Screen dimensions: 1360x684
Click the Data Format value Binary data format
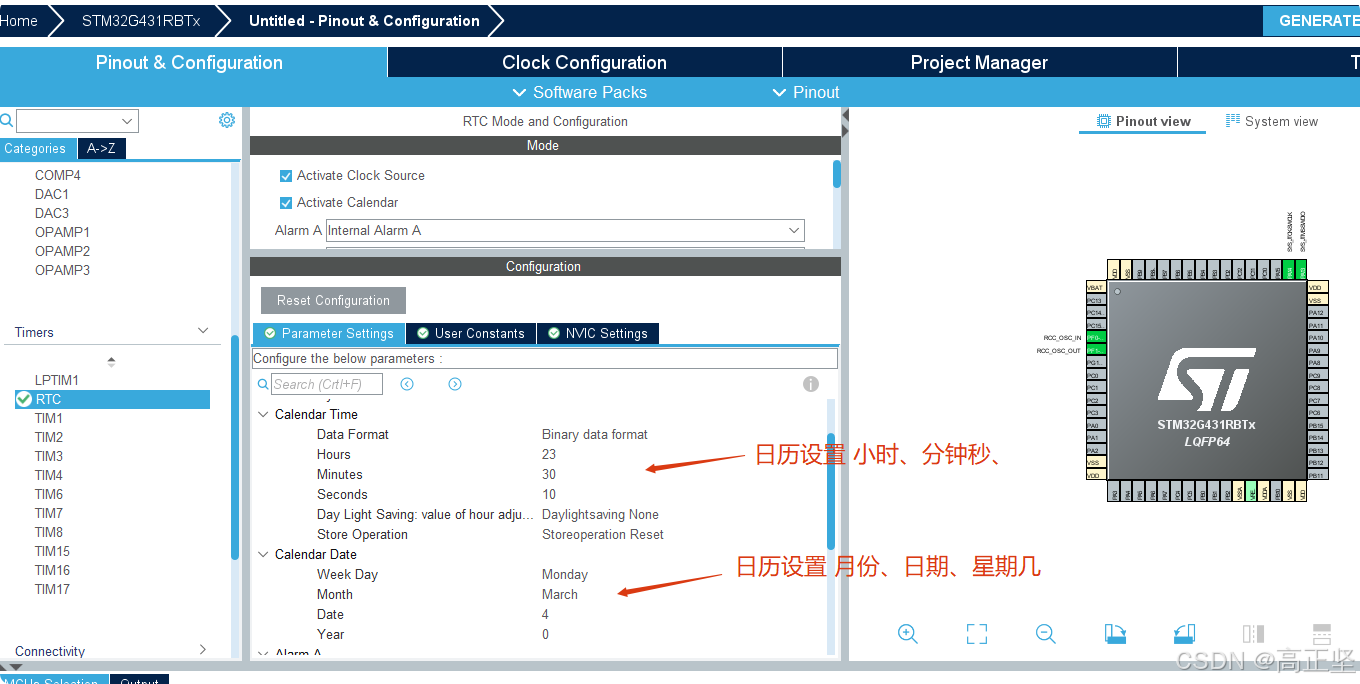click(595, 434)
